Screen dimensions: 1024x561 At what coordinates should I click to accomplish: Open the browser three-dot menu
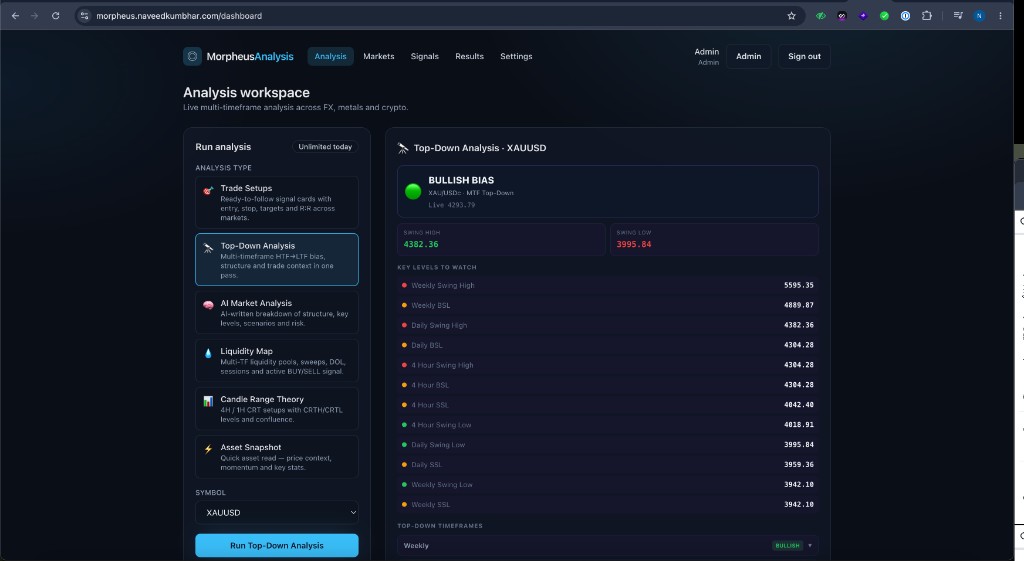(x=1000, y=16)
